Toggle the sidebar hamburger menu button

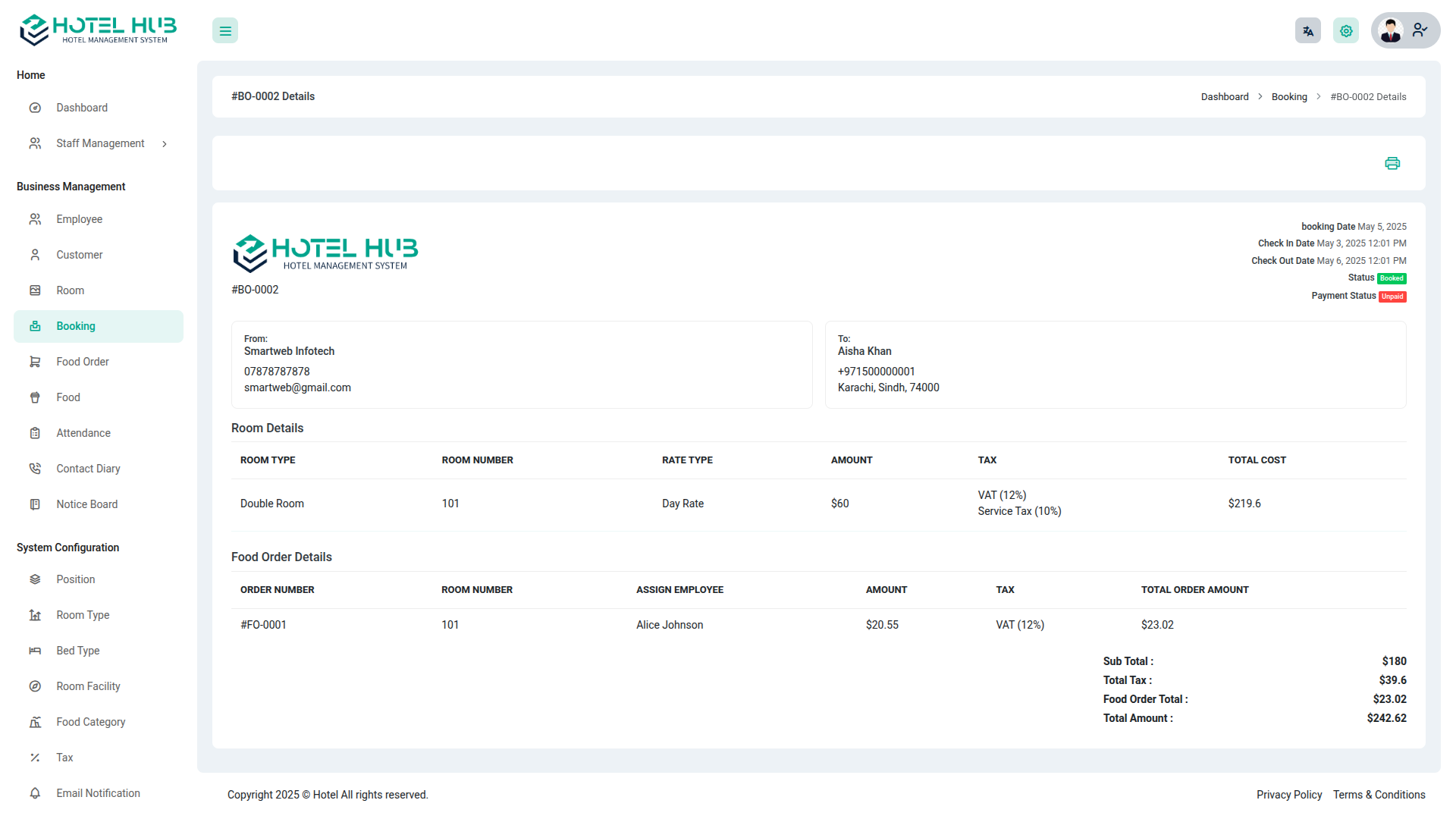coord(225,31)
